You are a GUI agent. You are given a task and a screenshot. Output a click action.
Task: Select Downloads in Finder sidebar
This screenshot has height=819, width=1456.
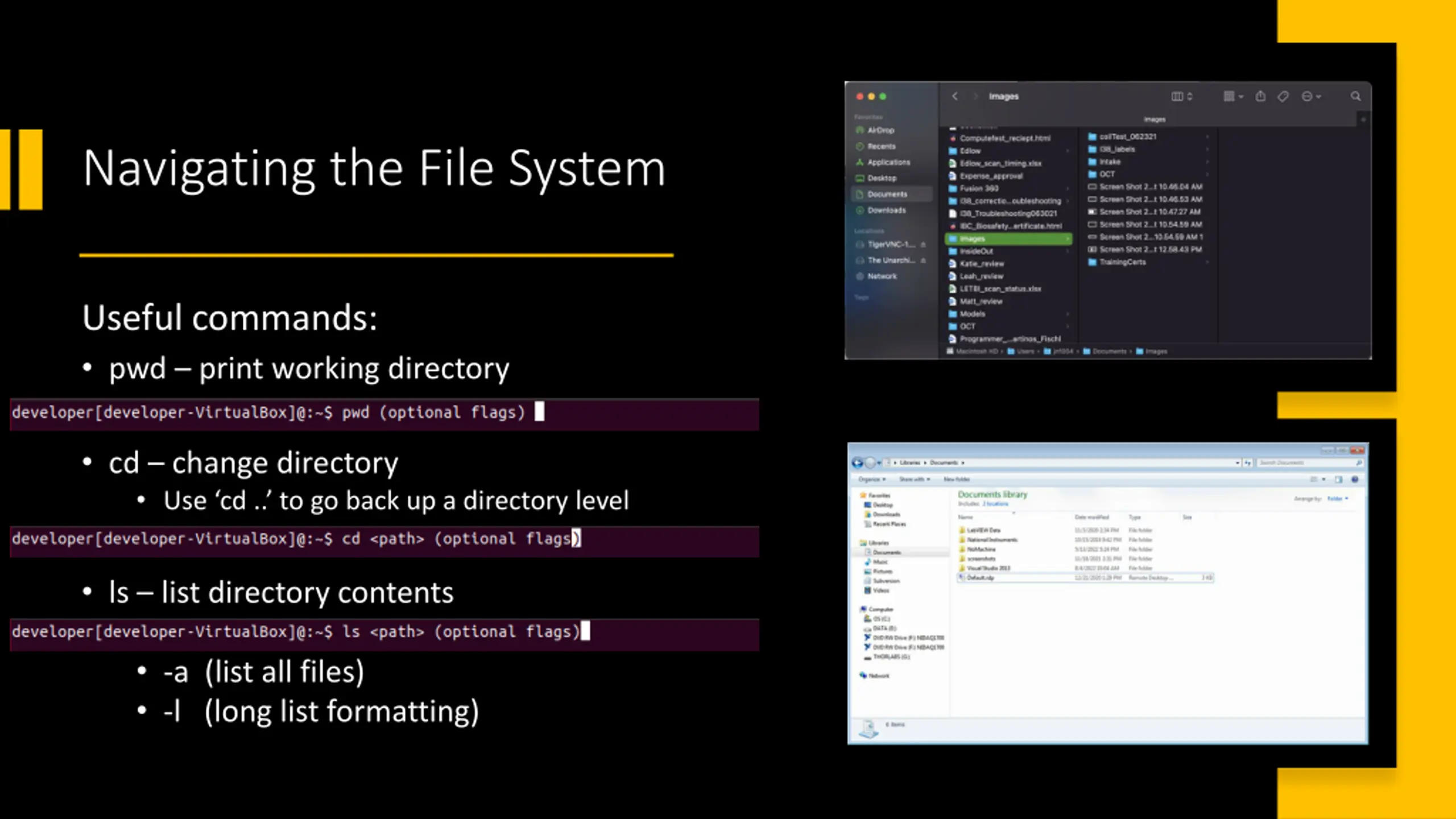pyautogui.click(x=886, y=210)
